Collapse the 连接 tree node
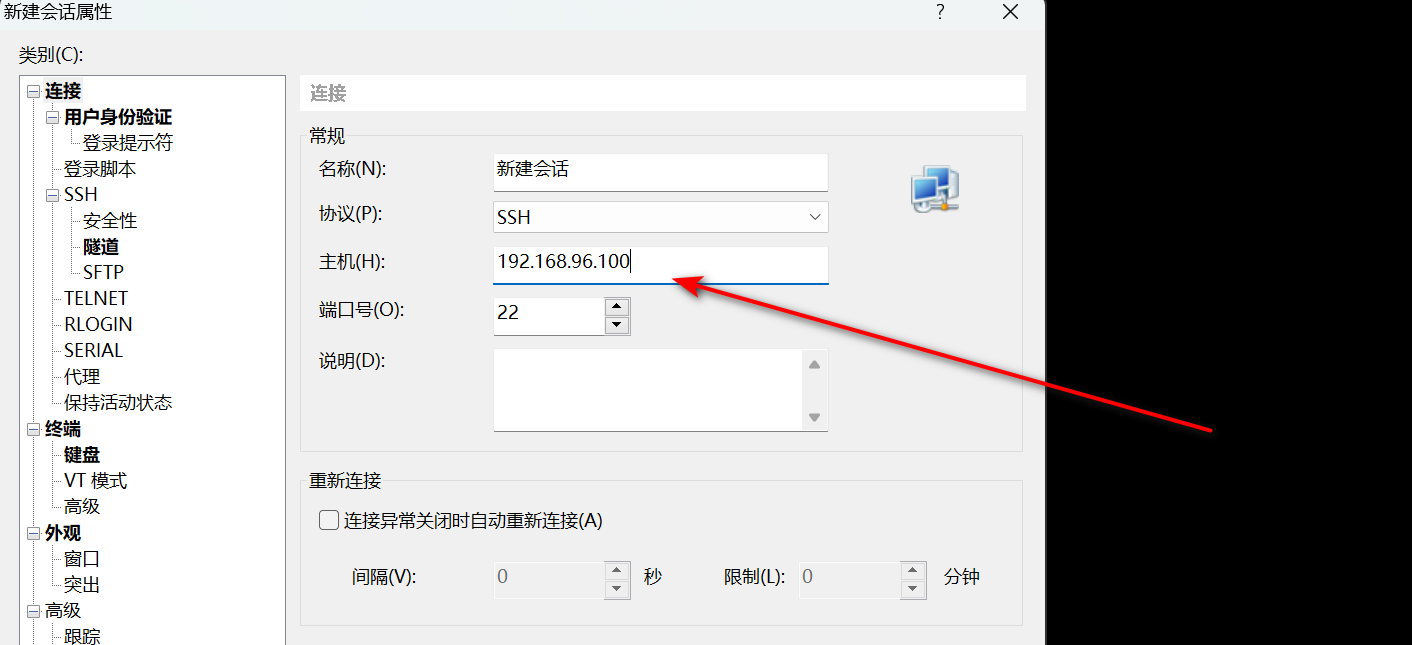The image size is (1412, 645). (33, 92)
